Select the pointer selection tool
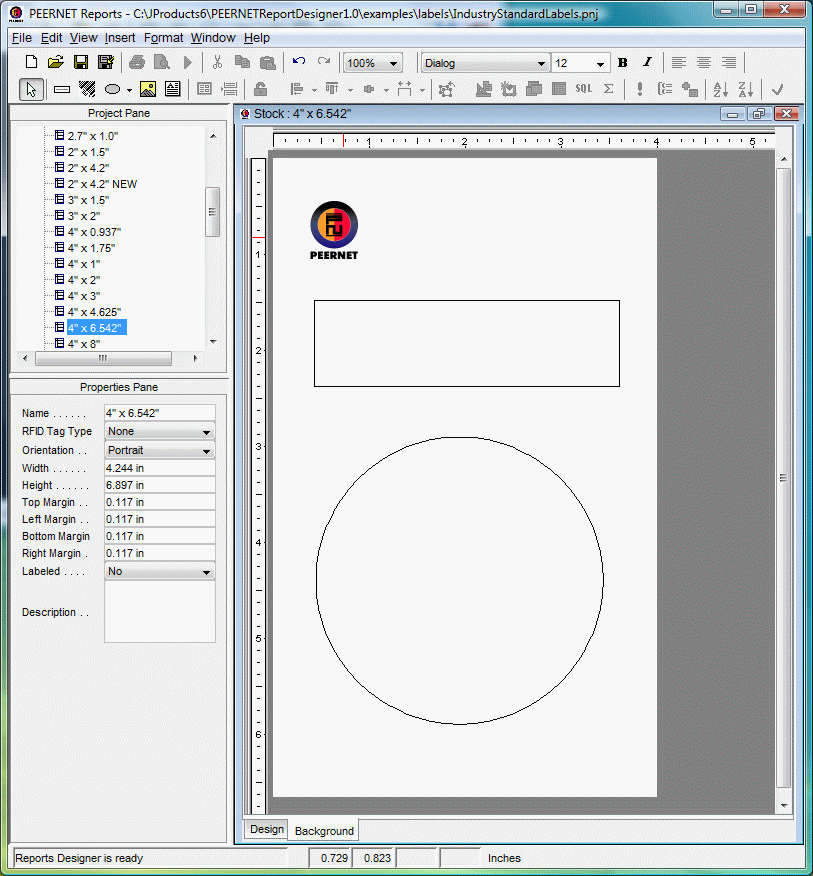The image size is (813, 876). [x=31, y=89]
